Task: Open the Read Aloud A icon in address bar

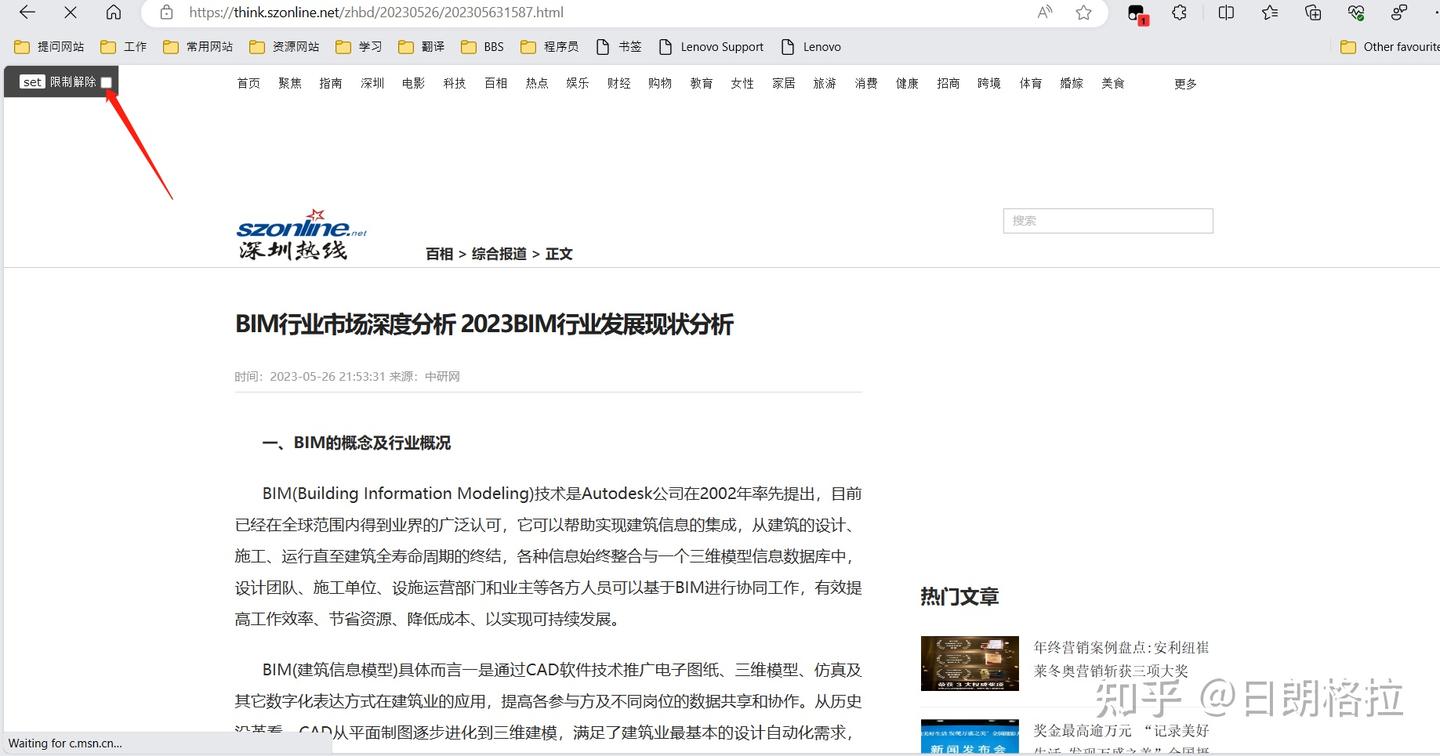Action: coord(1044,12)
